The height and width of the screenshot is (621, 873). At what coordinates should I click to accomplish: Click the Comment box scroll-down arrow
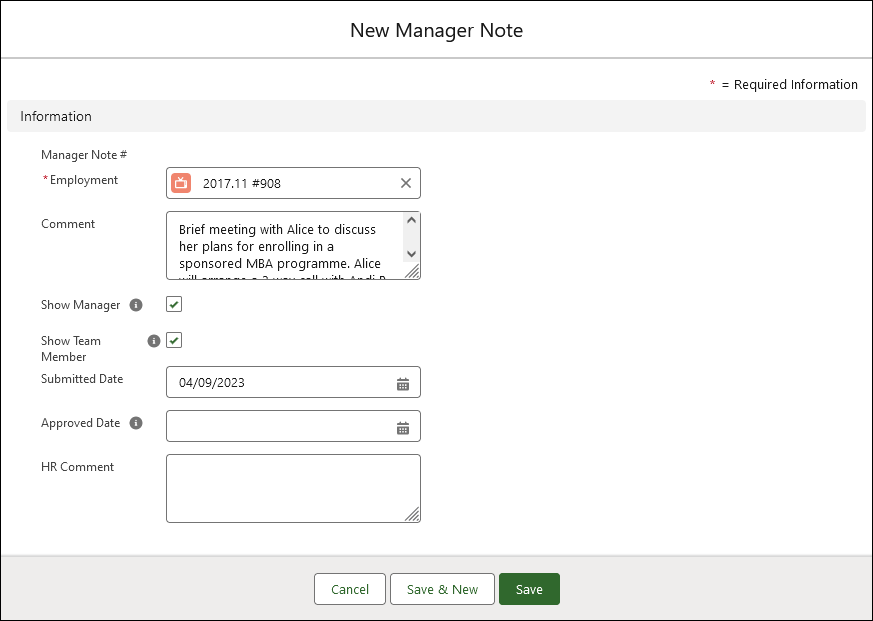(x=411, y=254)
